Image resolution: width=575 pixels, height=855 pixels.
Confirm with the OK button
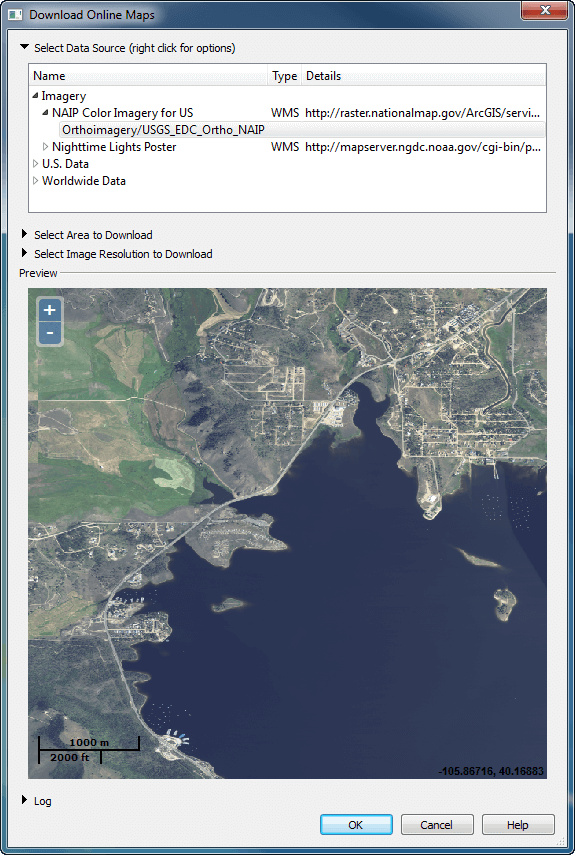(356, 824)
